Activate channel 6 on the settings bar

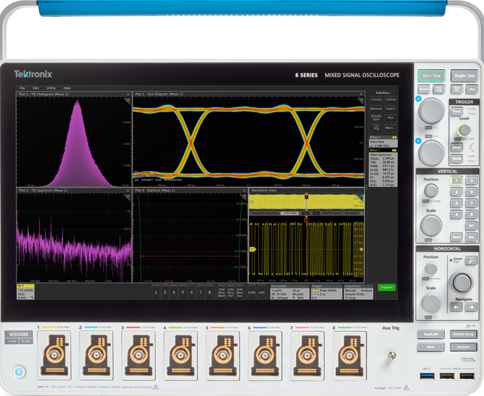[x=192, y=292]
